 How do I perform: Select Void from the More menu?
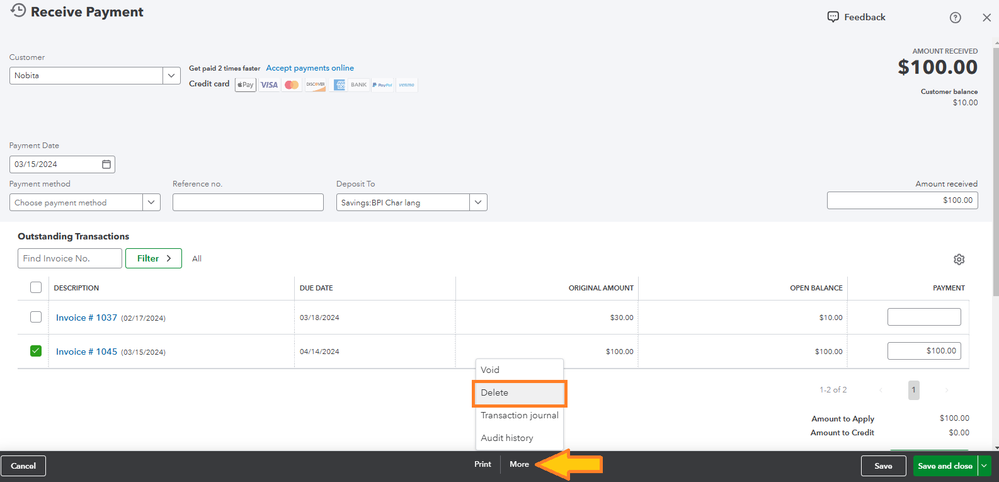pyautogui.click(x=519, y=370)
